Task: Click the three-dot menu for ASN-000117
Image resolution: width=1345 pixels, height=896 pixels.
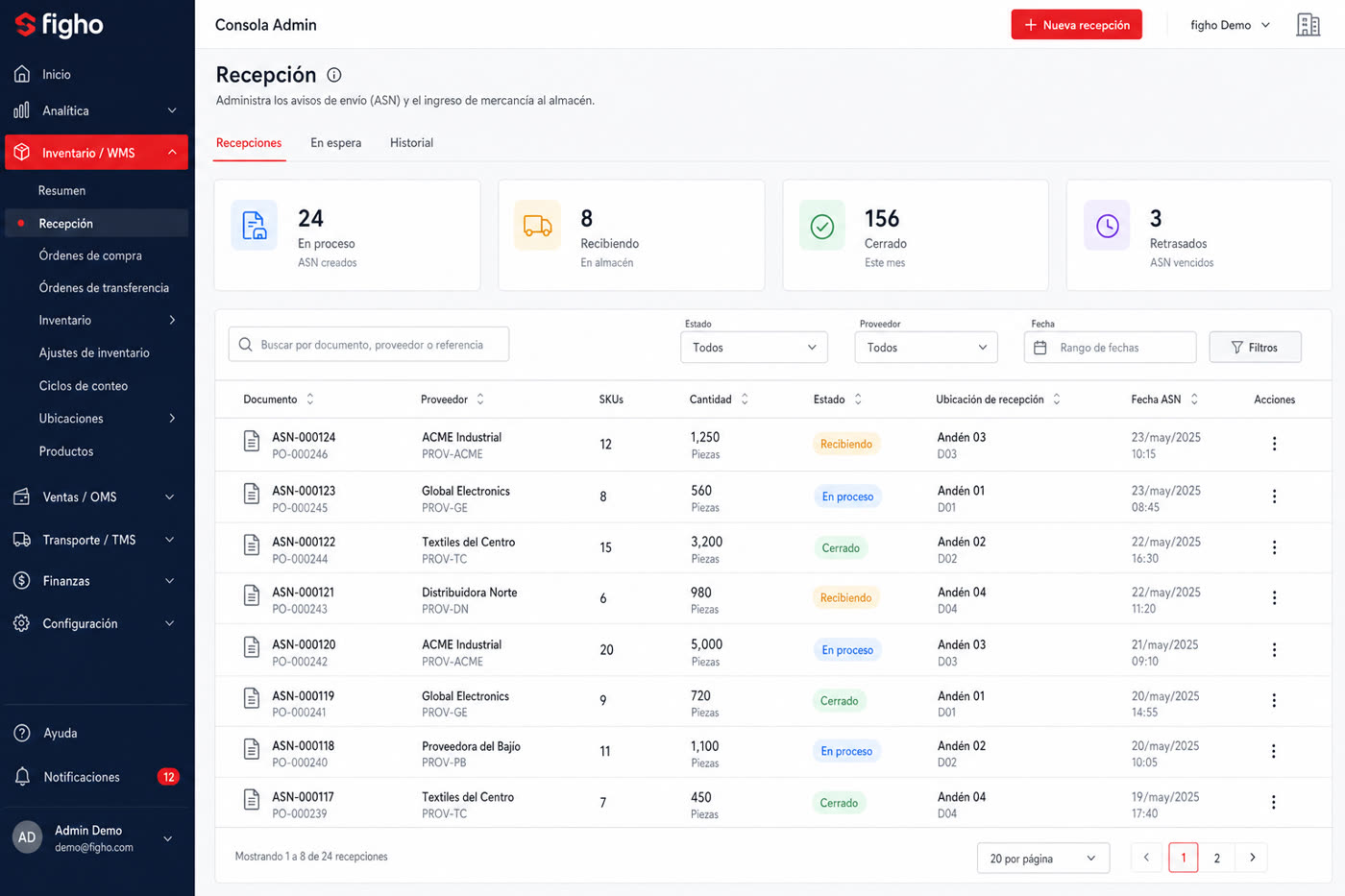Action: (1274, 802)
